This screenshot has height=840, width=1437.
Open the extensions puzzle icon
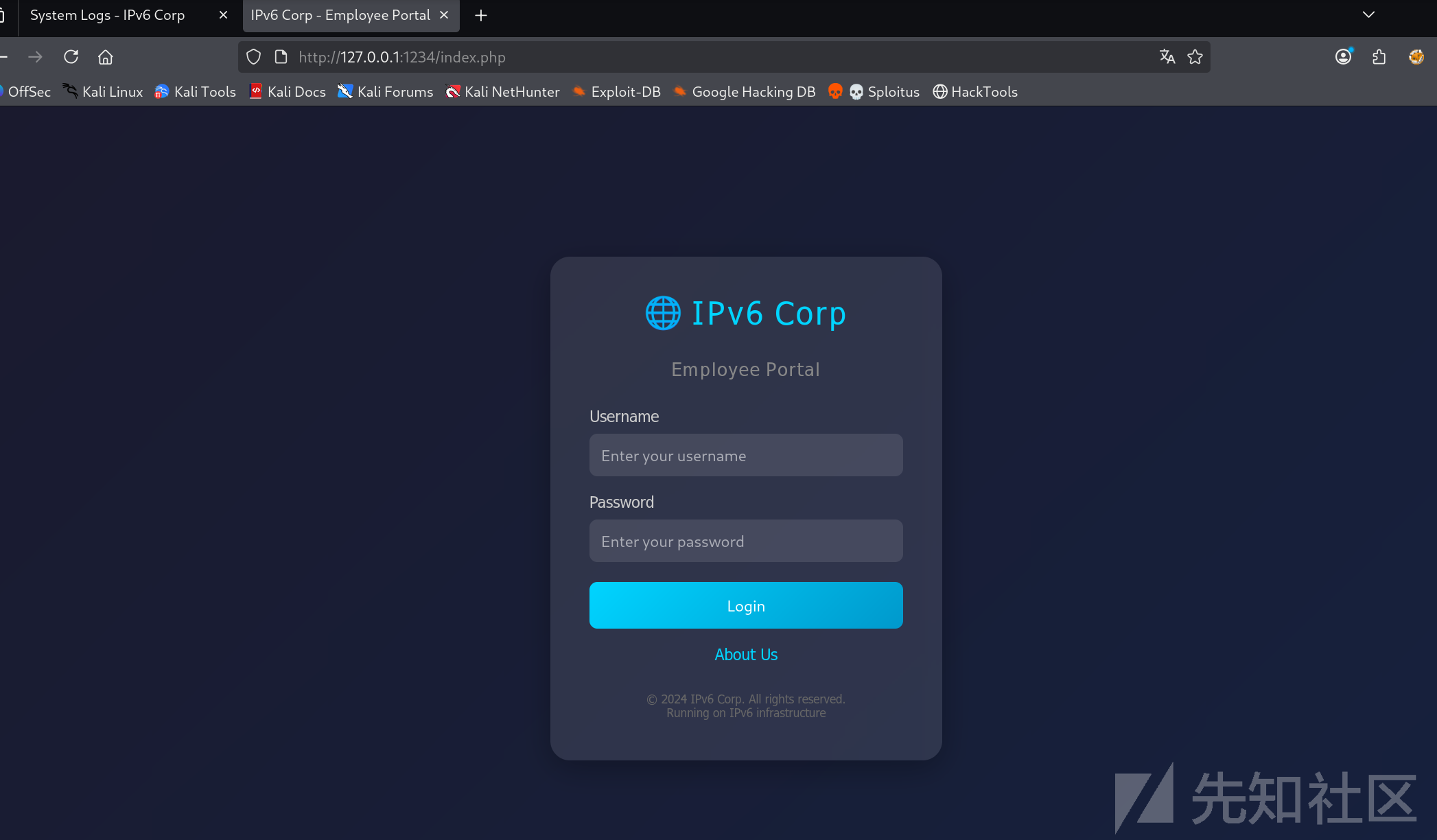(1379, 57)
